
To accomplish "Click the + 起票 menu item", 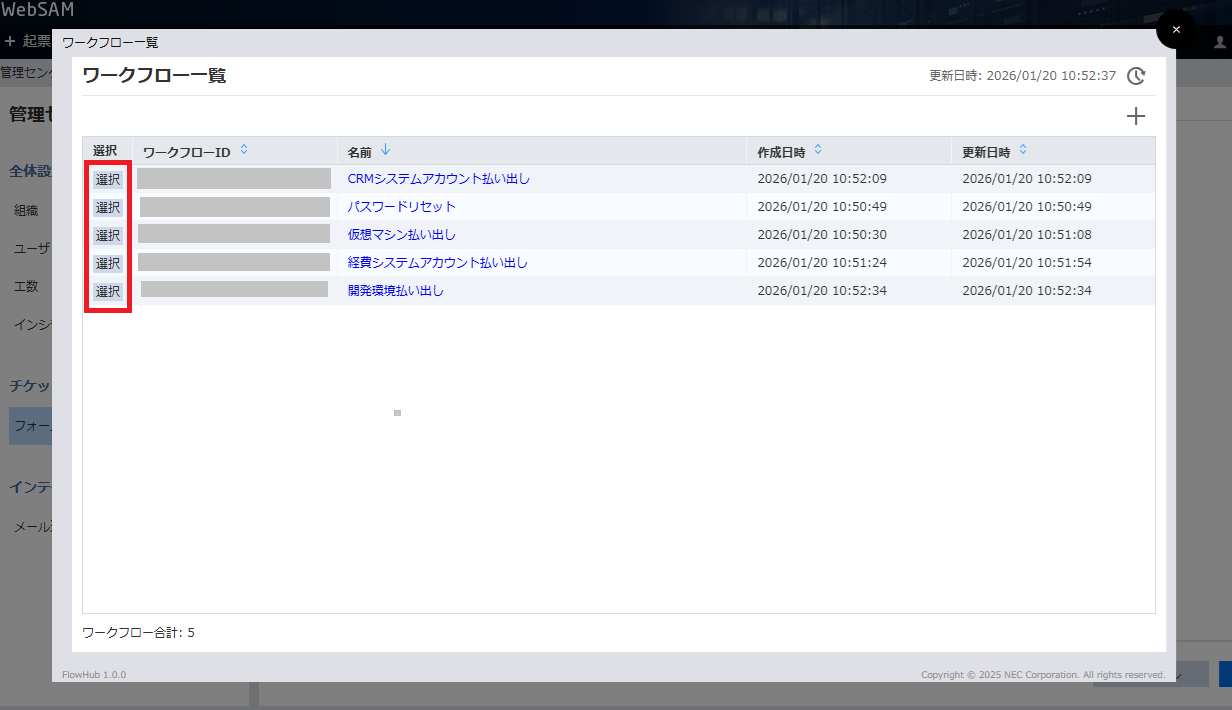I will [x=28, y=41].
